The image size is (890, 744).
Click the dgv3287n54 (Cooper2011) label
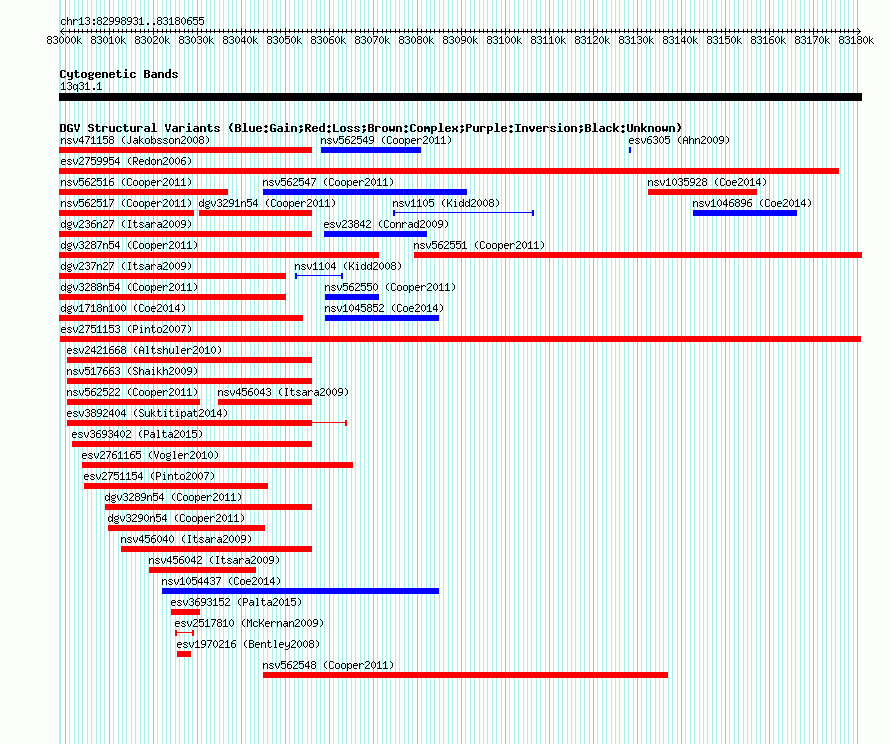(x=129, y=245)
